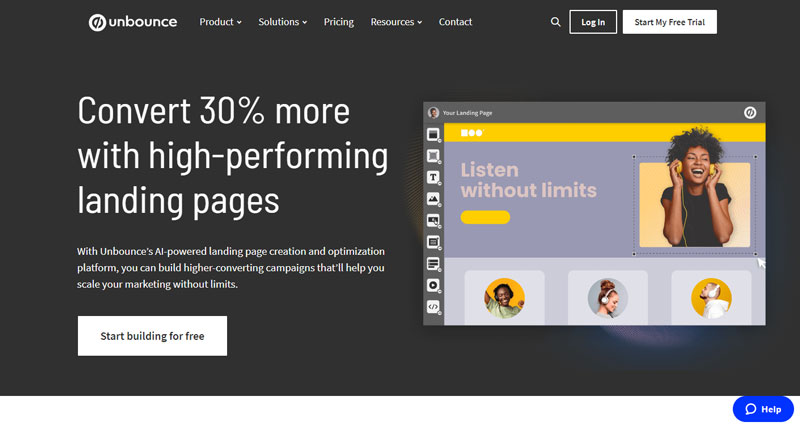Click the man in white hoodie thumbnail
This screenshot has width=800, height=424.
tap(711, 298)
